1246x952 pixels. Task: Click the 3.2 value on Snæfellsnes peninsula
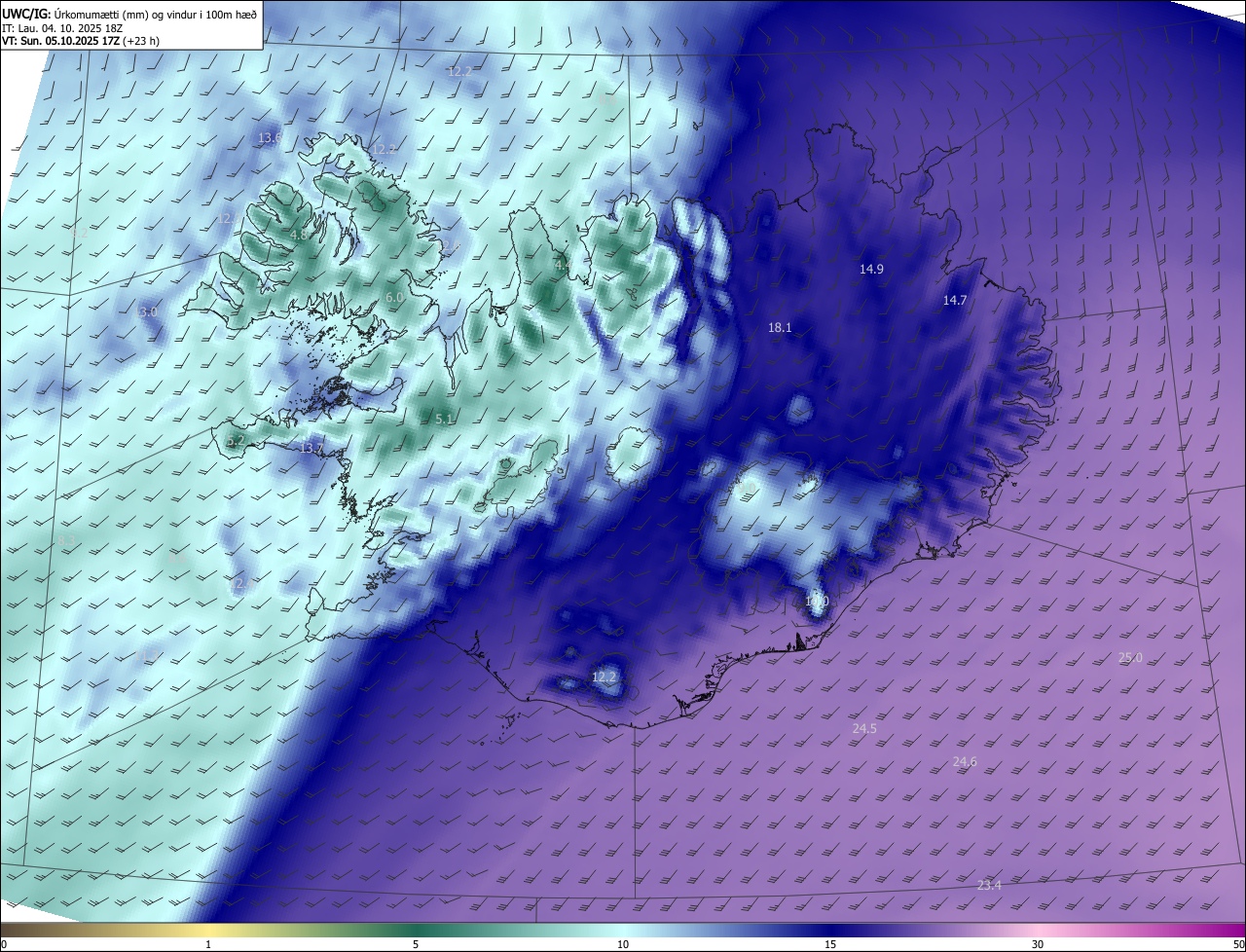tap(236, 440)
